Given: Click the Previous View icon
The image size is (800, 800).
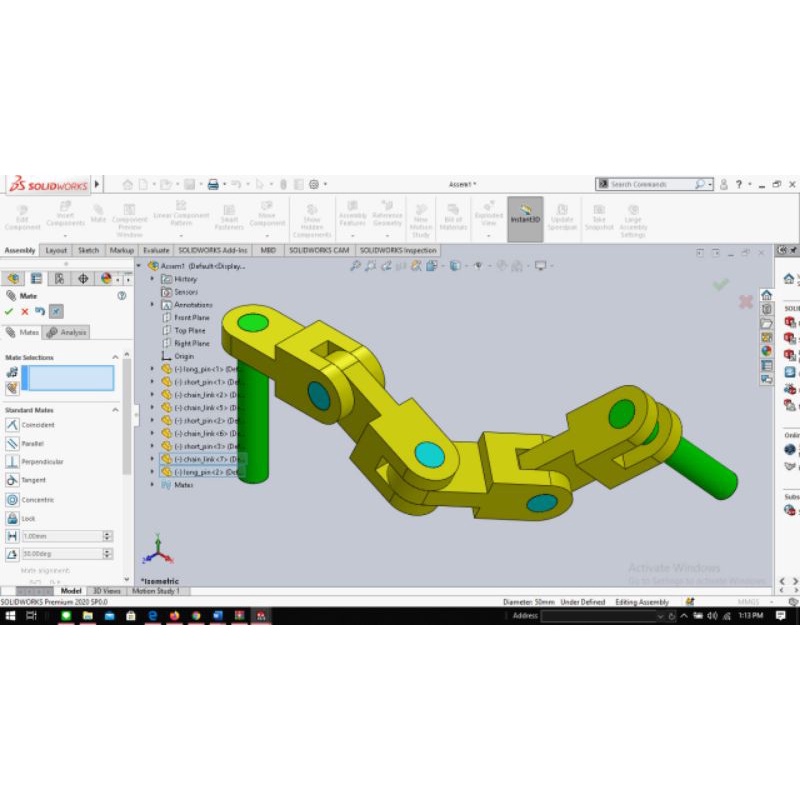Looking at the screenshot, I should (x=386, y=265).
